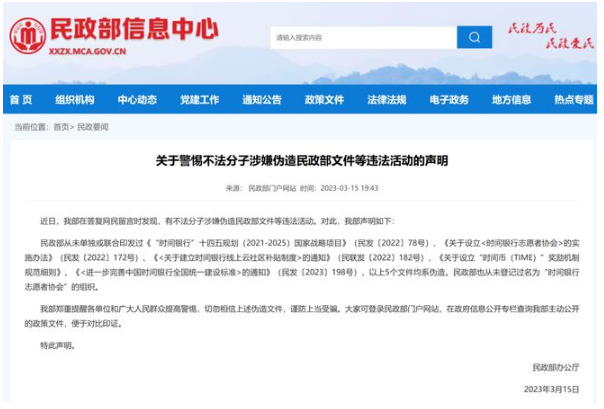This screenshot has height=409, width=604.
Task: Click the magnifier search button
Action: pos(474,38)
